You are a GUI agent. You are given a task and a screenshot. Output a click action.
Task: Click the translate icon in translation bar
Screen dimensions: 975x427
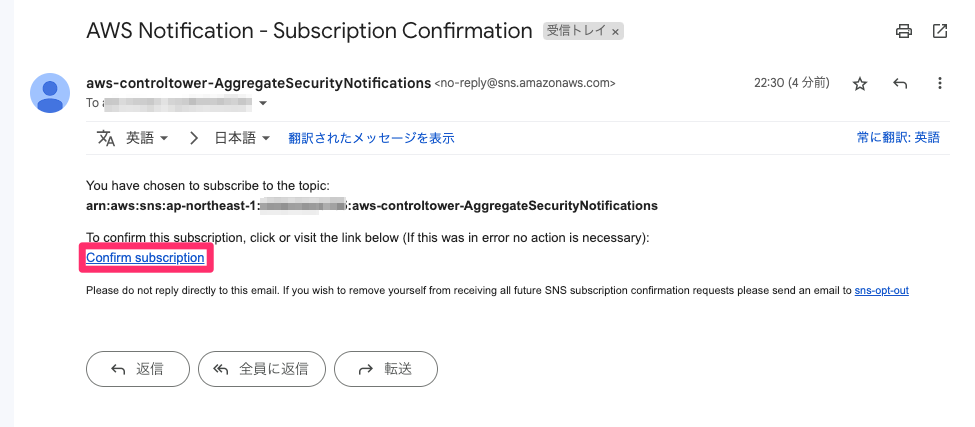click(106, 138)
